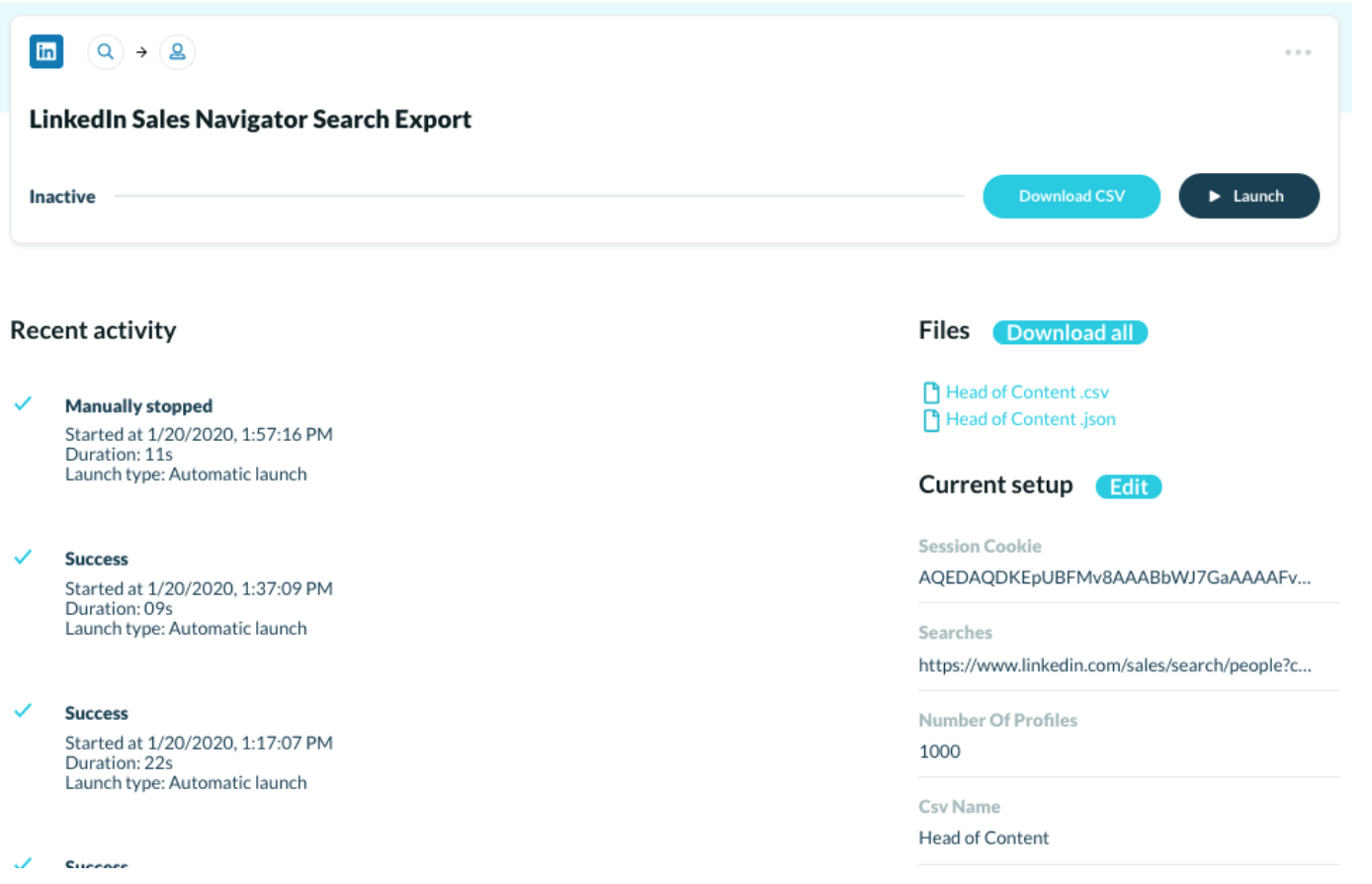
Task: Click the checkmark of the 1:37:09 PM Success run
Action: click(x=23, y=557)
